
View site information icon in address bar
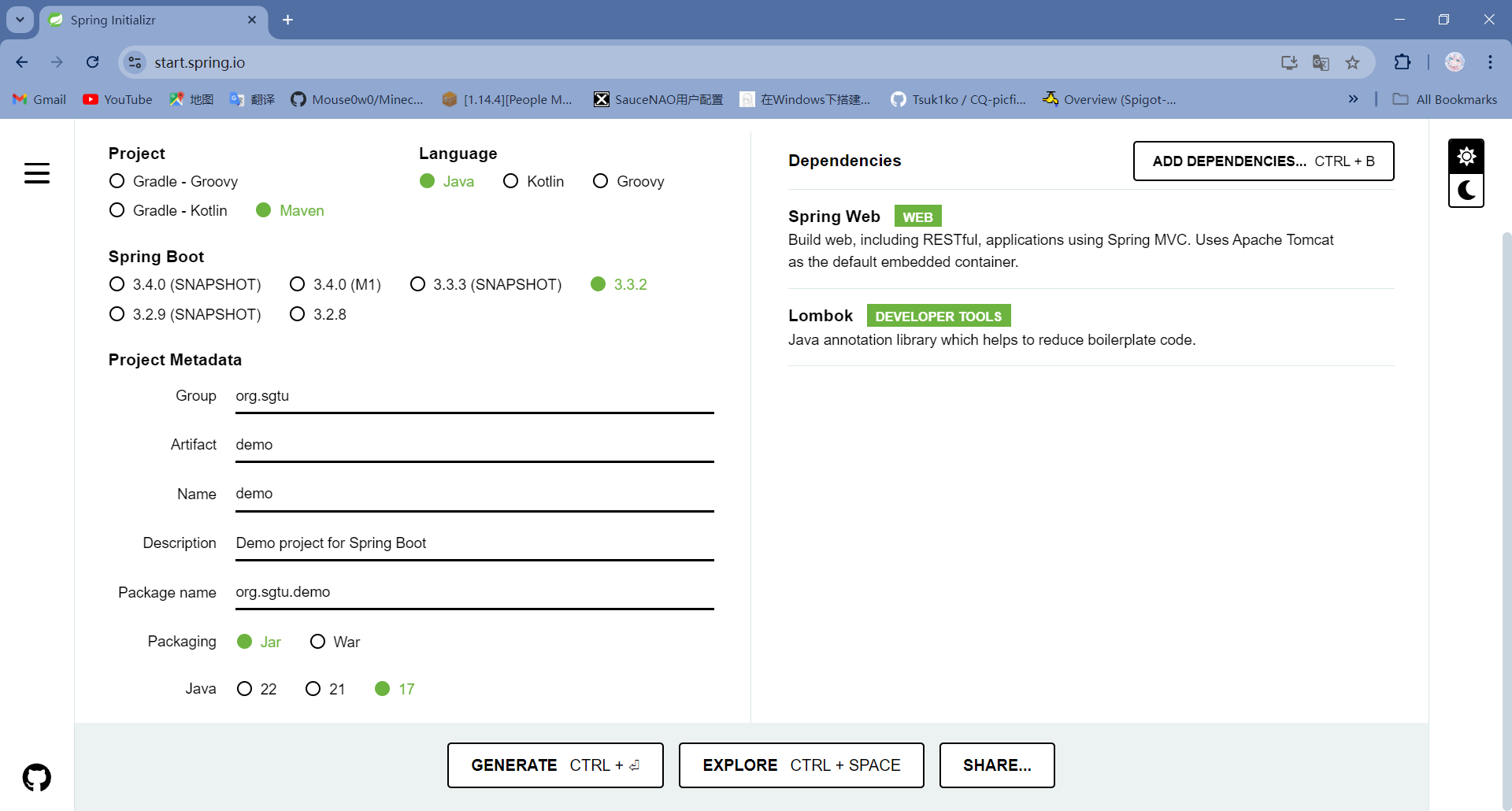[135, 62]
